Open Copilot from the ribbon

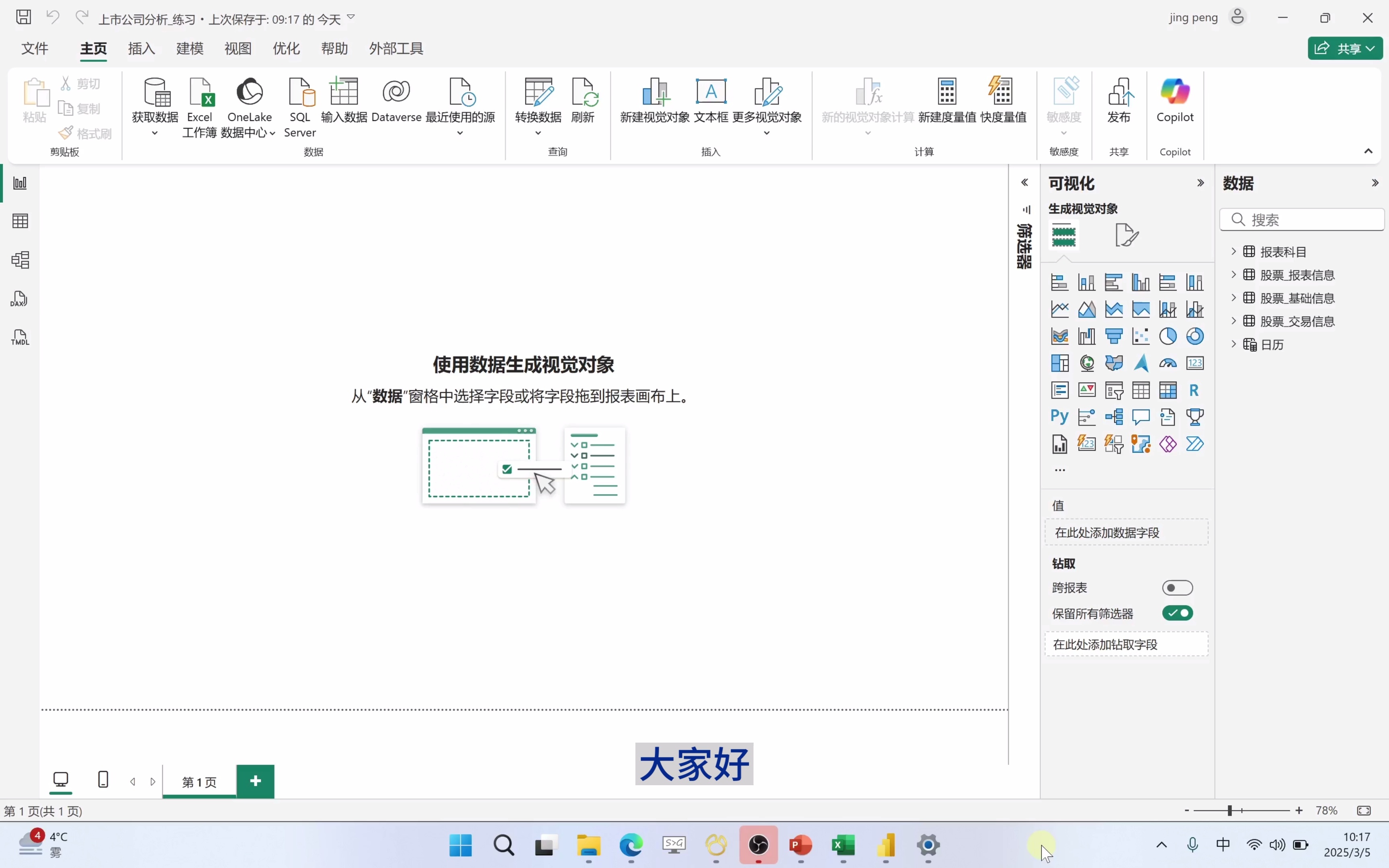pyautogui.click(x=1175, y=100)
